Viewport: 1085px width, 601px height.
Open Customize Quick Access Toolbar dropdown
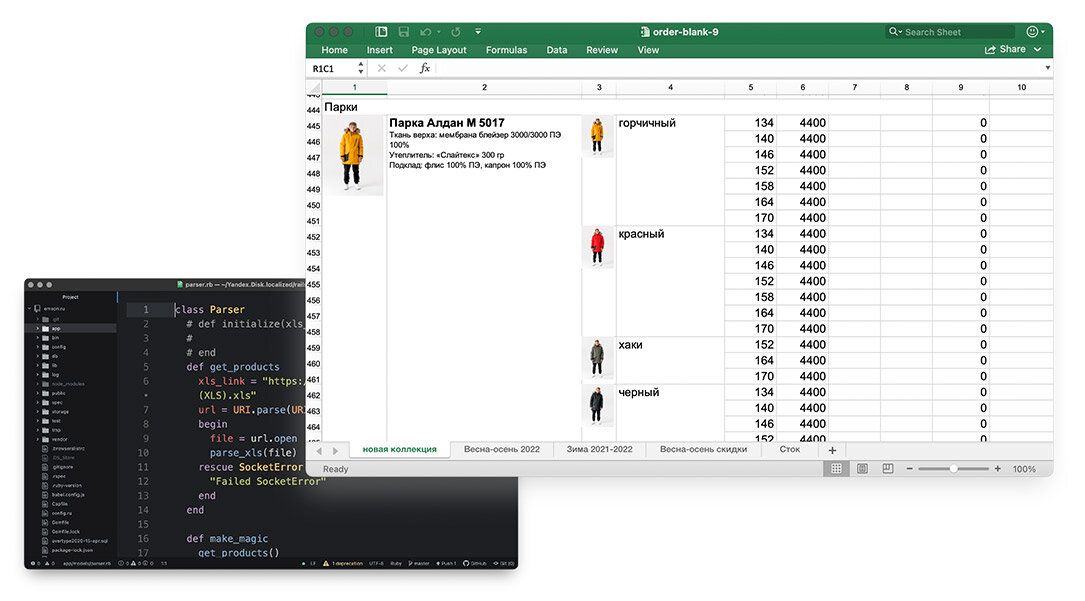pyautogui.click(x=478, y=32)
